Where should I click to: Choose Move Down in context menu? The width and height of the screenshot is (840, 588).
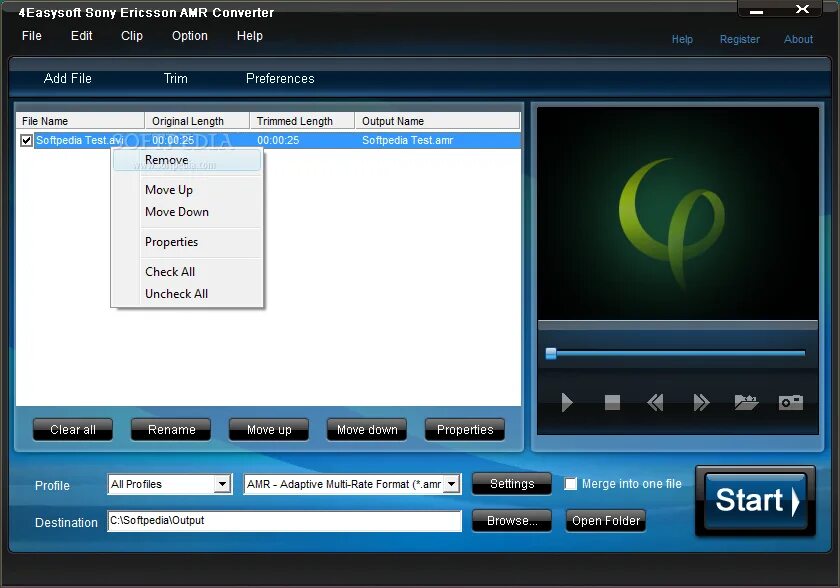pos(187,212)
